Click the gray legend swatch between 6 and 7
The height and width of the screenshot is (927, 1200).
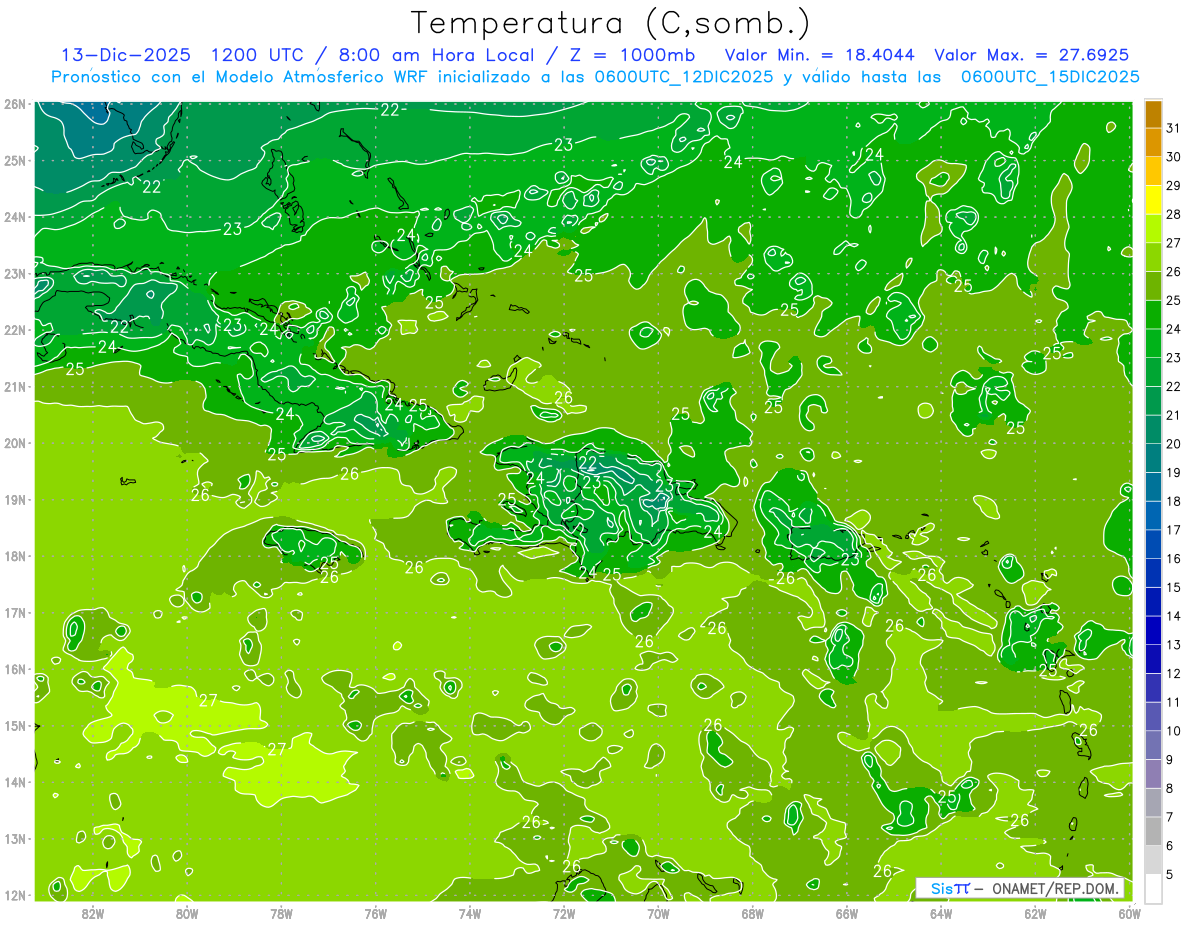(1153, 831)
